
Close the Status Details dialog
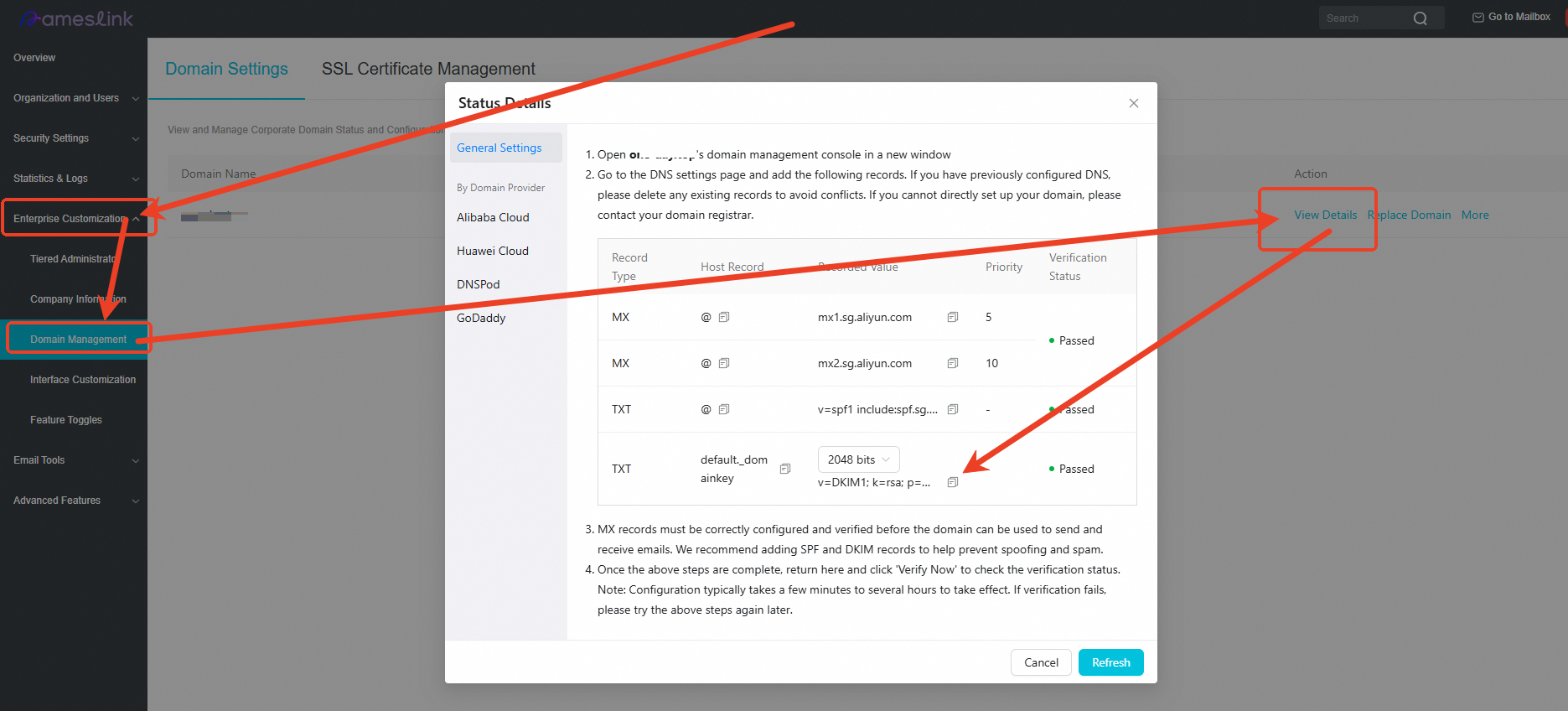[1134, 103]
